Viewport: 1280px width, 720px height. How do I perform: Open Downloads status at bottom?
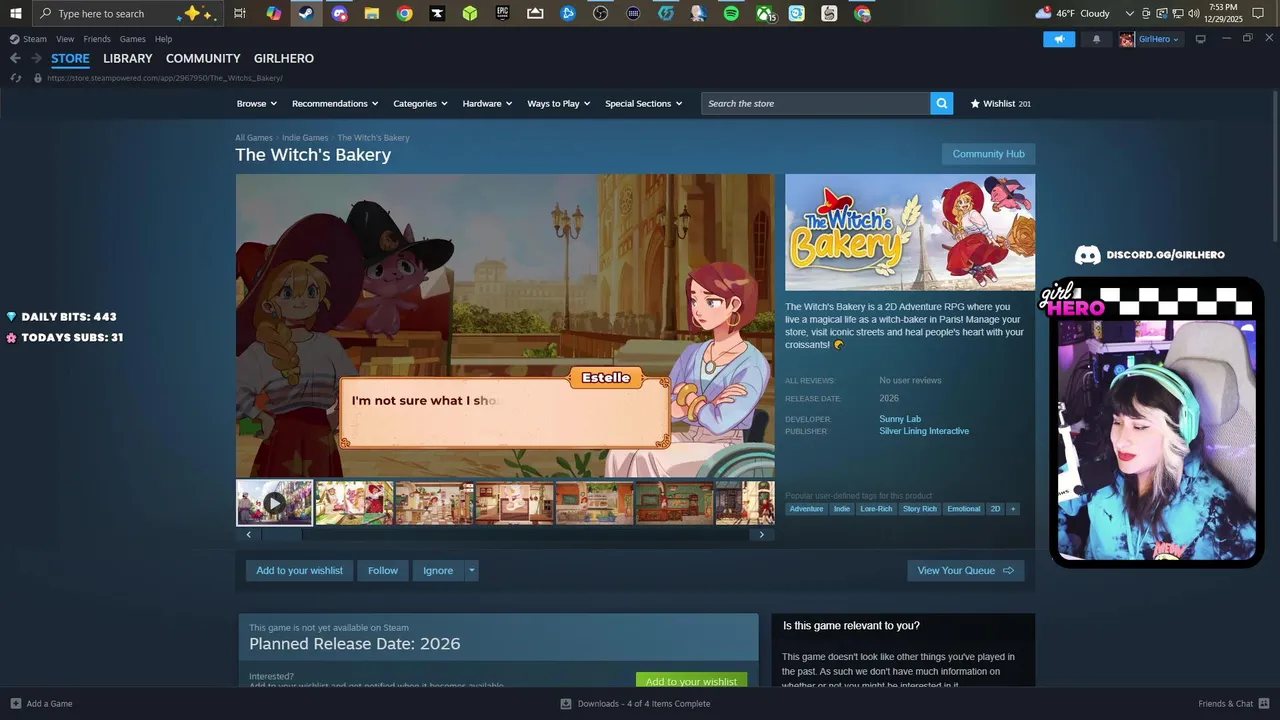(635, 704)
